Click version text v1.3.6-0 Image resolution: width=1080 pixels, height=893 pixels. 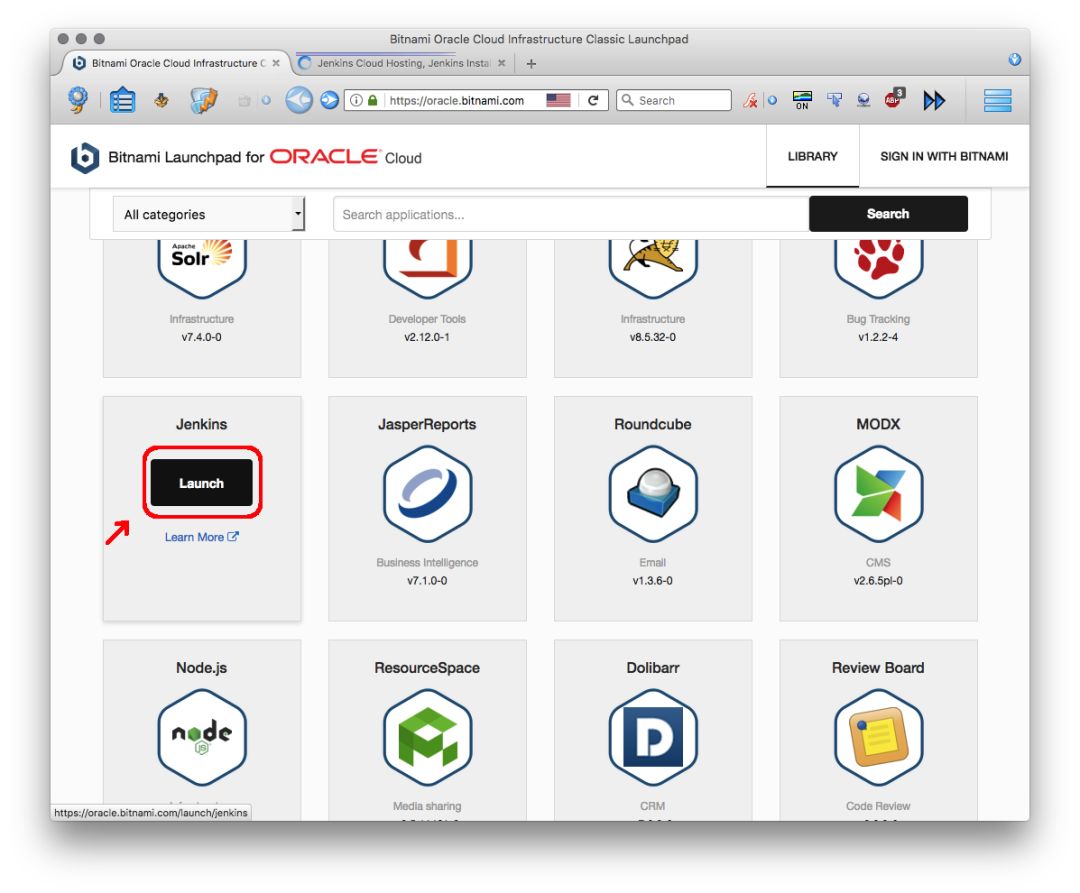tap(653, 581)
